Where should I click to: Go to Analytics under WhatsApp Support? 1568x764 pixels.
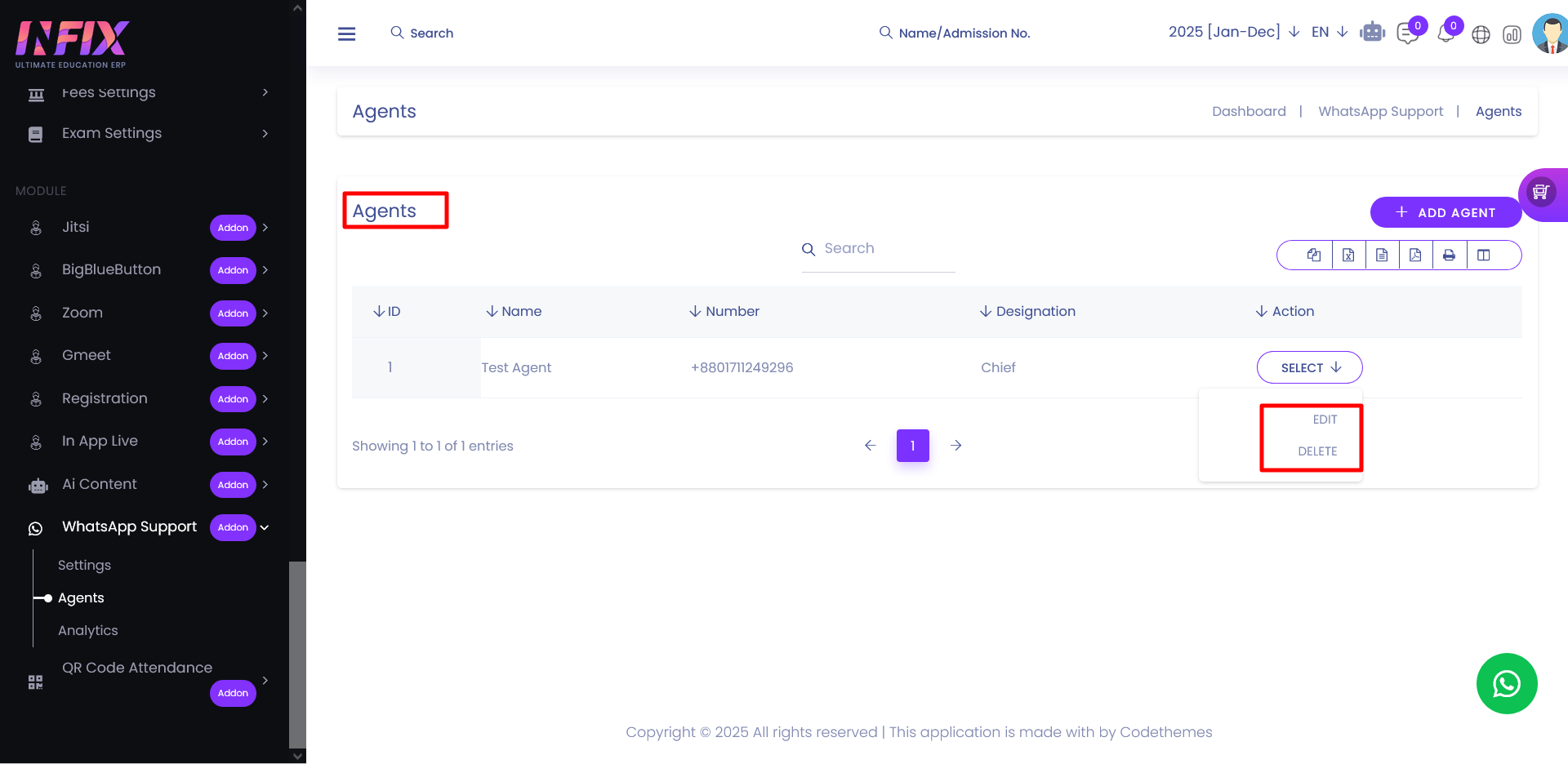pyautogui.click(x=88, y=630)
